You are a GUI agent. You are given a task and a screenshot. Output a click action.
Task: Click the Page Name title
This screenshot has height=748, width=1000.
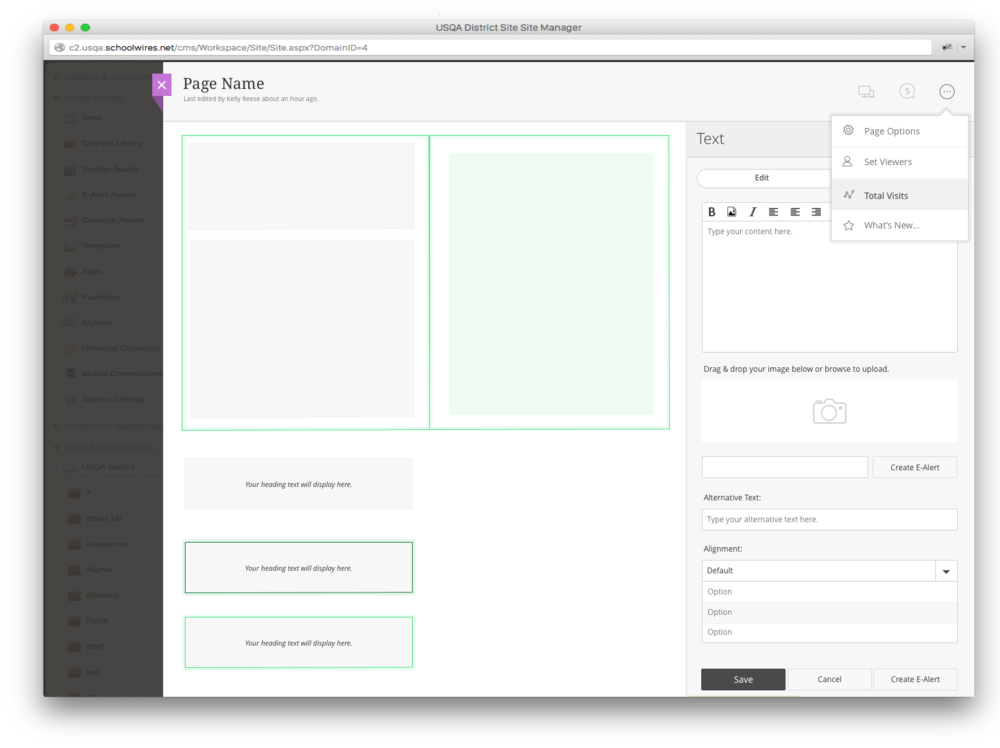tap(223, 84)
